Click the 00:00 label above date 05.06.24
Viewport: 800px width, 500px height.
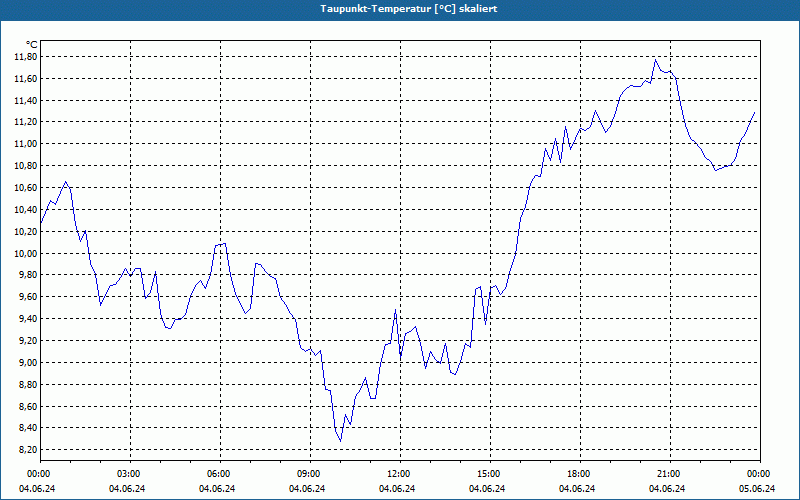[760, 474]
